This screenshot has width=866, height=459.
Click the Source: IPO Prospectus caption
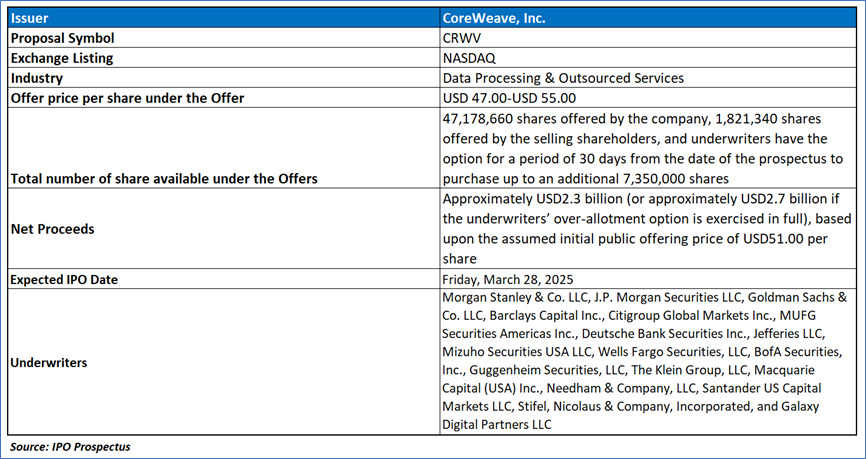coord(69,447)
